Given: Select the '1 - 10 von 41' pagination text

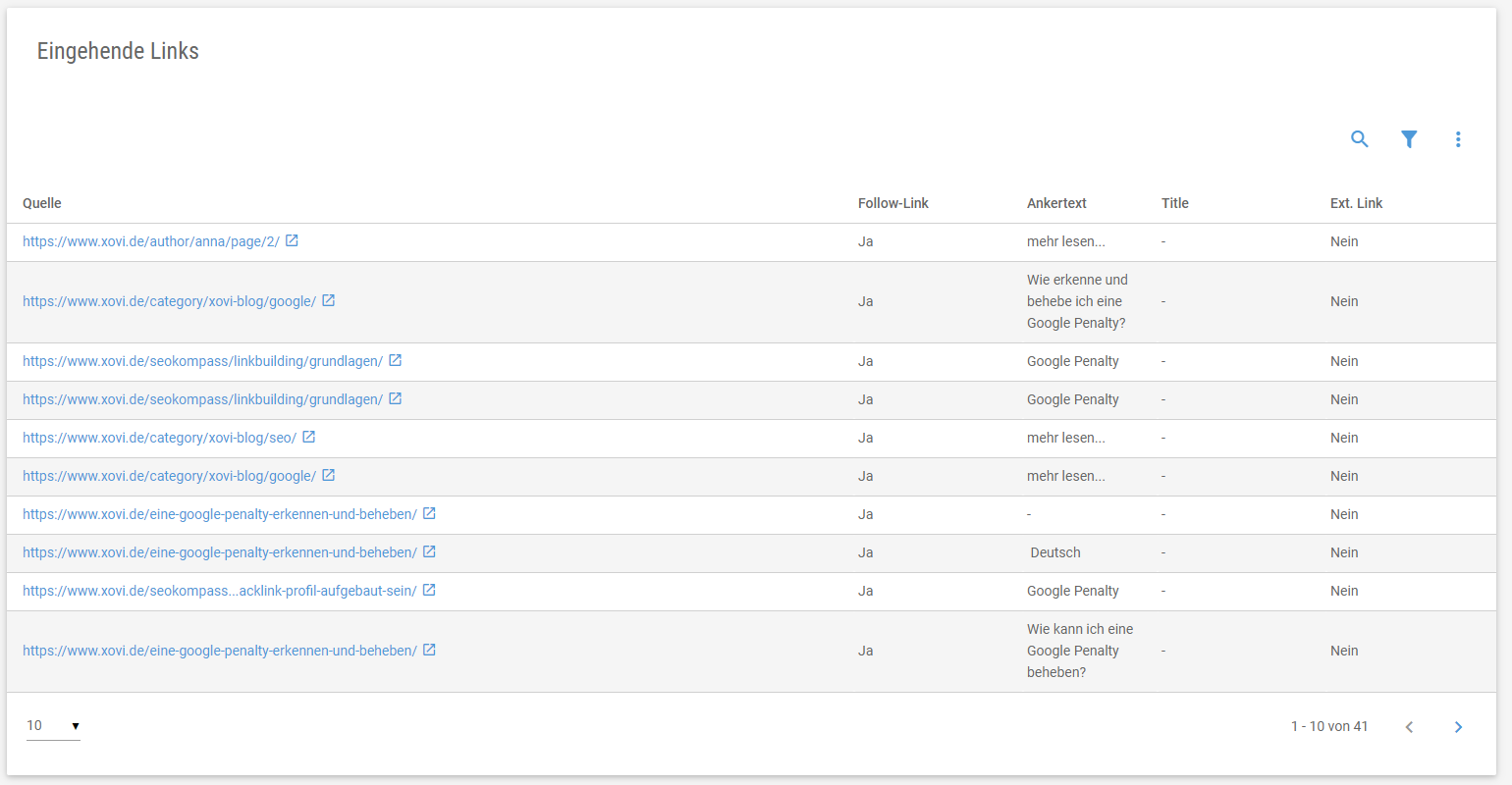Looking at the screenshot, I should click(x=1329, y=726).
